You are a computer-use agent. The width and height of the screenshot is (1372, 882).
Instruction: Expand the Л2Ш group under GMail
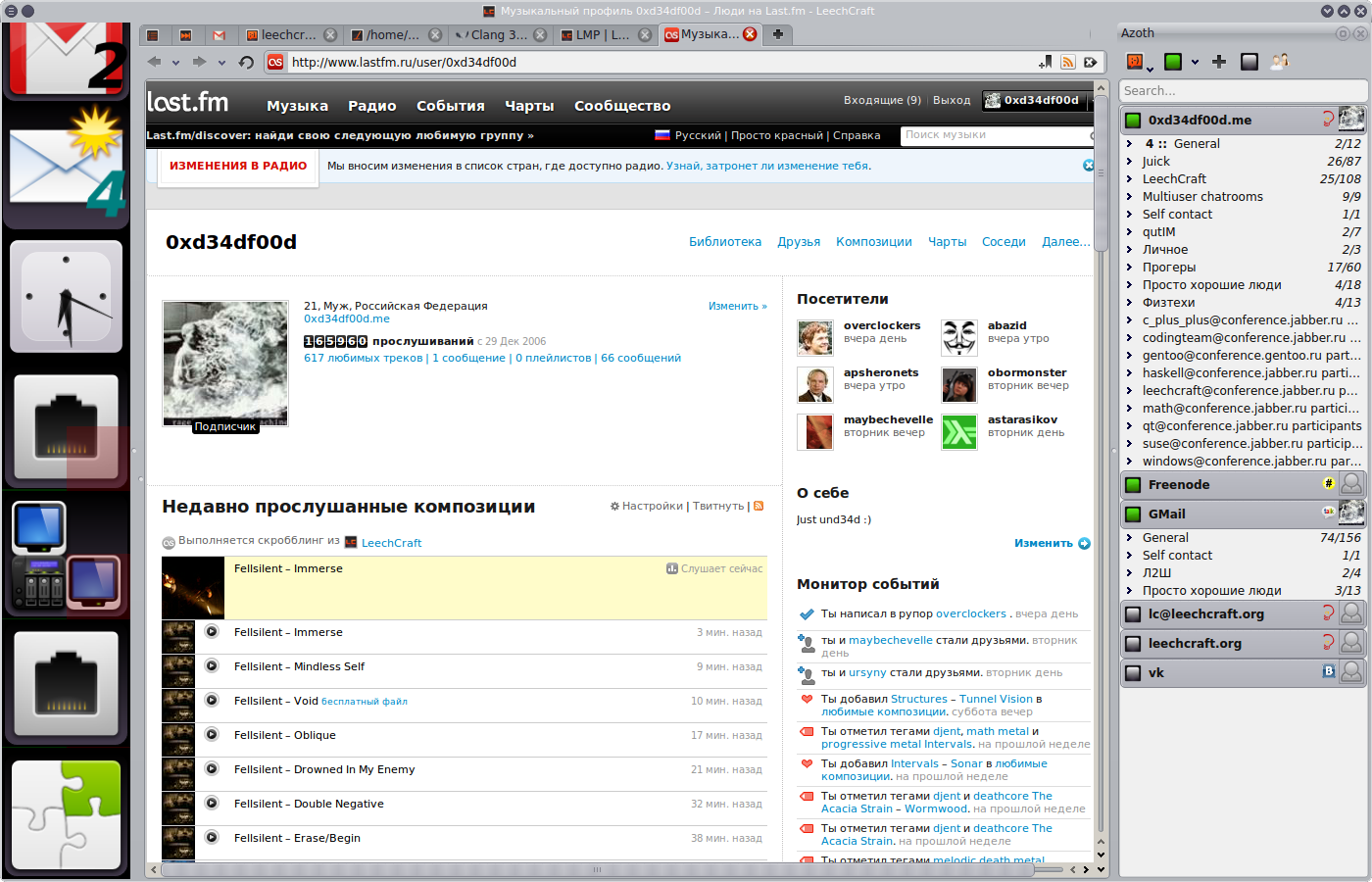pyautogui.click(x=1129, y=572)
